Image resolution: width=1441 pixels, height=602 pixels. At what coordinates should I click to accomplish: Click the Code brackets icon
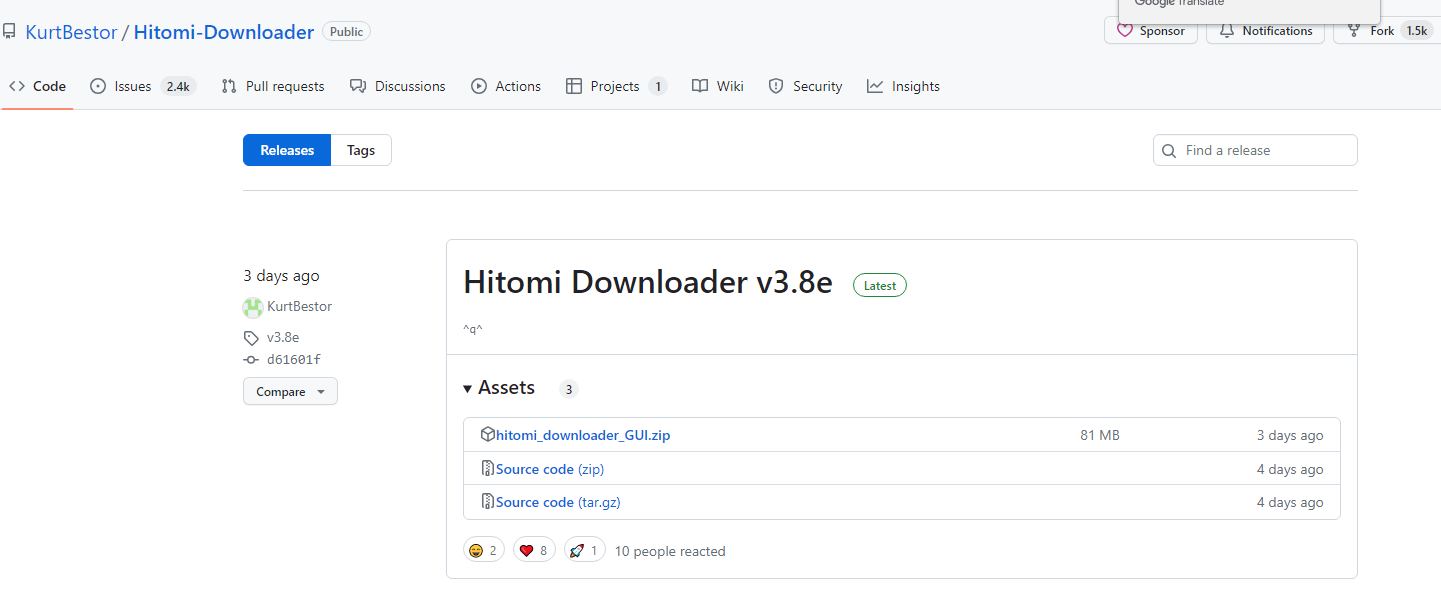pos(17,86)
